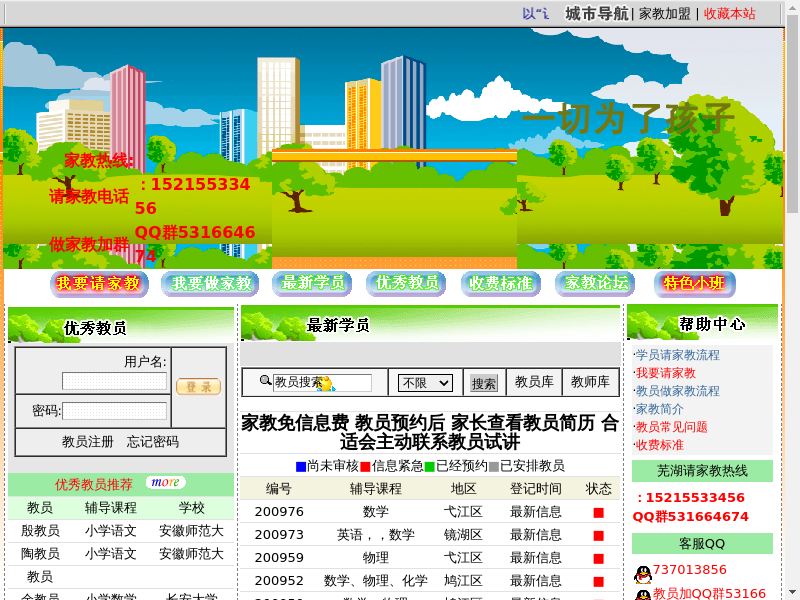Open the 教员库 tab
This screenshot has height=600, width=800.
click(x=534, y=382)
